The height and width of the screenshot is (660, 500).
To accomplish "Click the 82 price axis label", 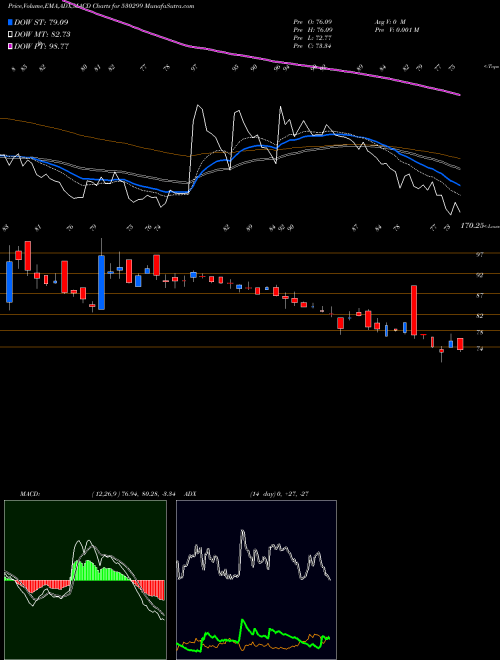I will coord(479,316).
